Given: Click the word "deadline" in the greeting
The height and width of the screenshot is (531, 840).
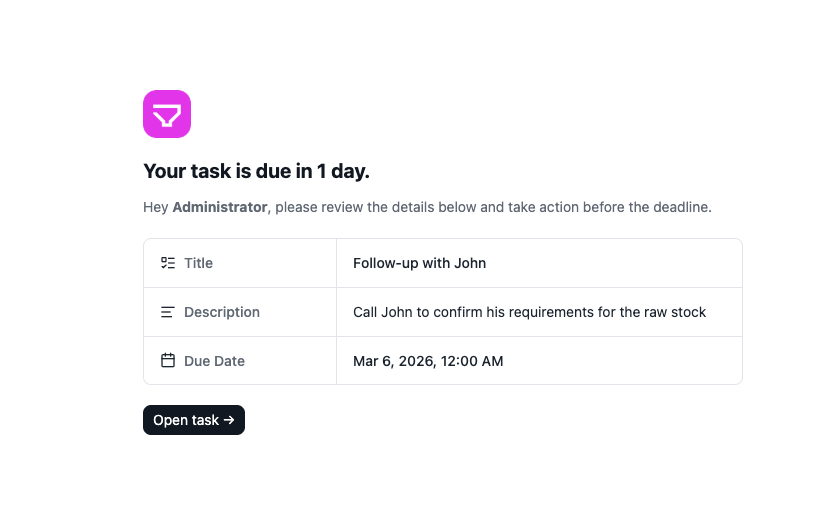Looking at the screenshot, I should click(x=680, y=207).
